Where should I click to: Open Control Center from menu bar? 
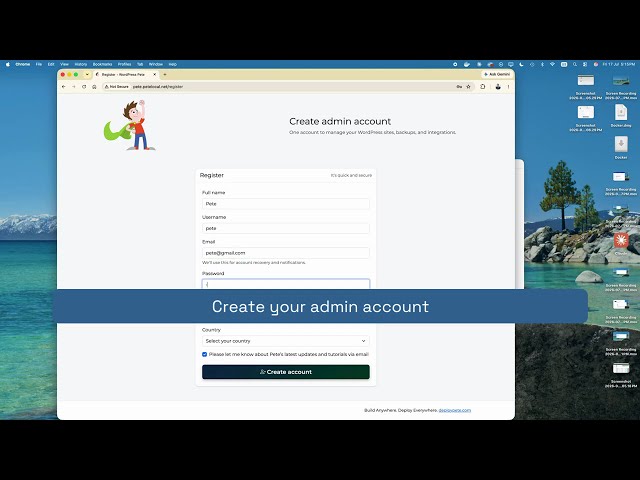585,64
